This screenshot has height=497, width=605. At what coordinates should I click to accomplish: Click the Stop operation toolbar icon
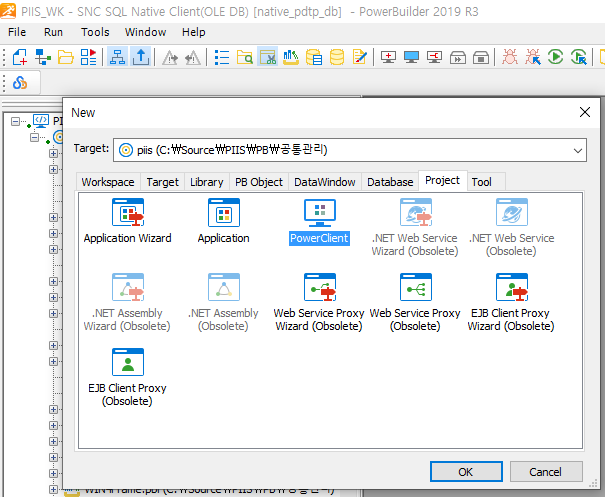481,57
